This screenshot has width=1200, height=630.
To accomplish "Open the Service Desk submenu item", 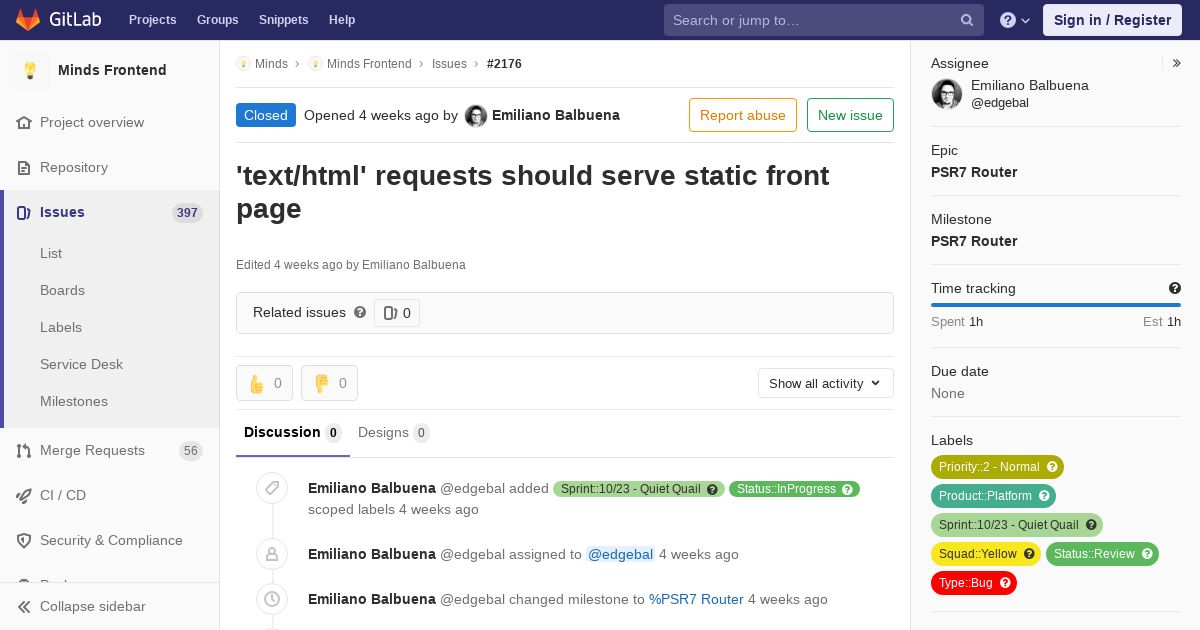I will pyautogui.click(x=81, y=365).
